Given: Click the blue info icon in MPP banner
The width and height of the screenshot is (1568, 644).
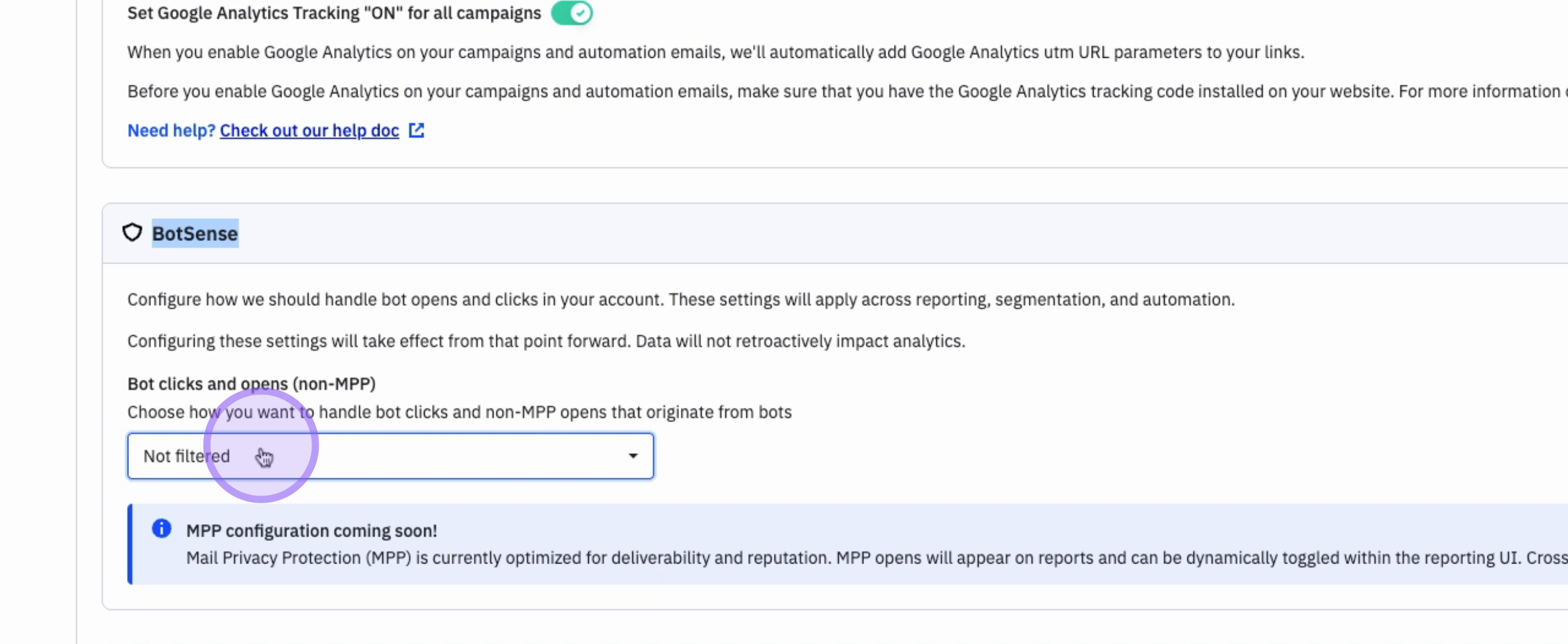Looking at the screenshot, I should click(161, 528).
